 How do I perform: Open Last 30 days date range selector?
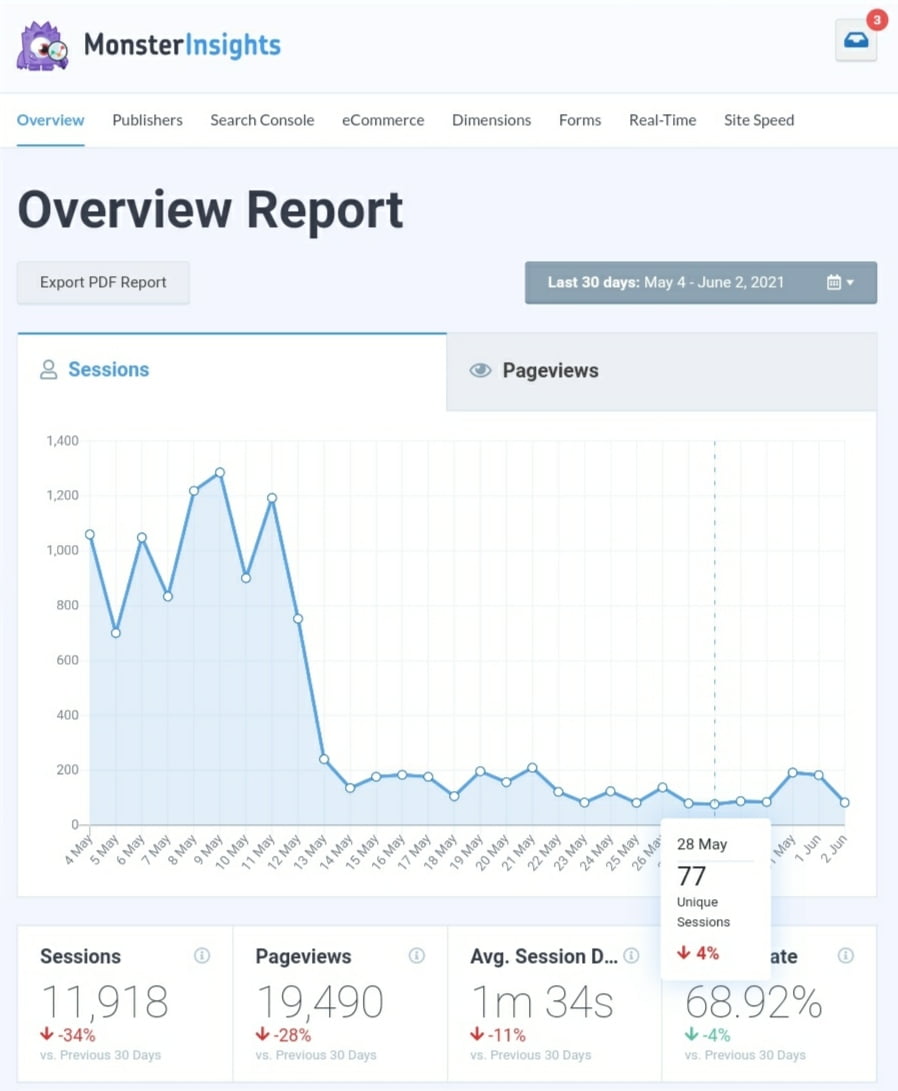click(x=700, y=282)
